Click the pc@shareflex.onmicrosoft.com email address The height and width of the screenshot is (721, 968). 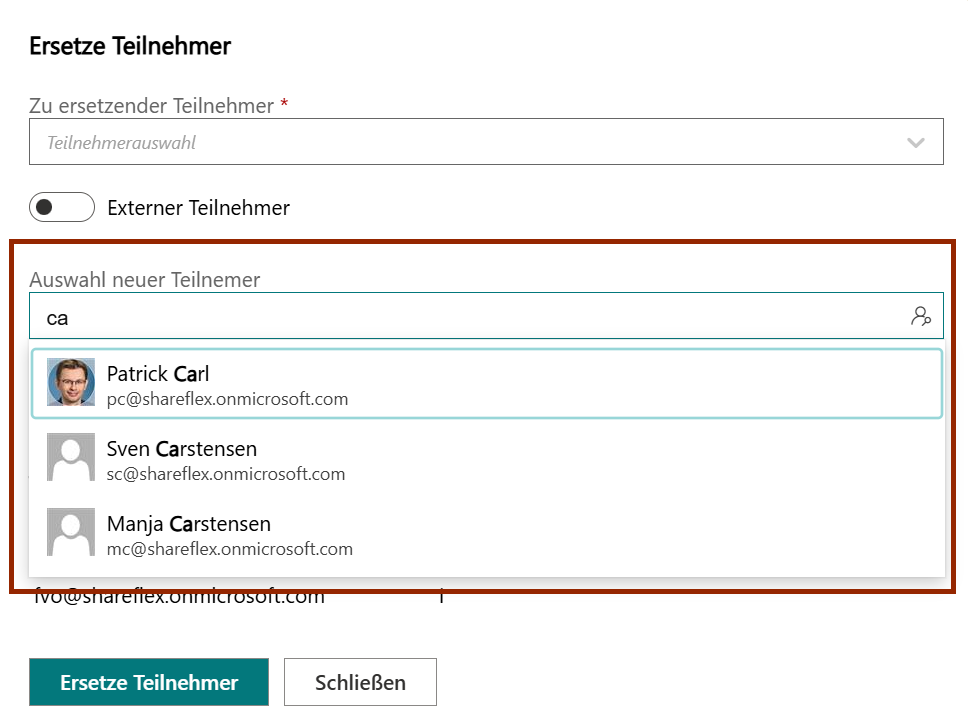point(227,399)
